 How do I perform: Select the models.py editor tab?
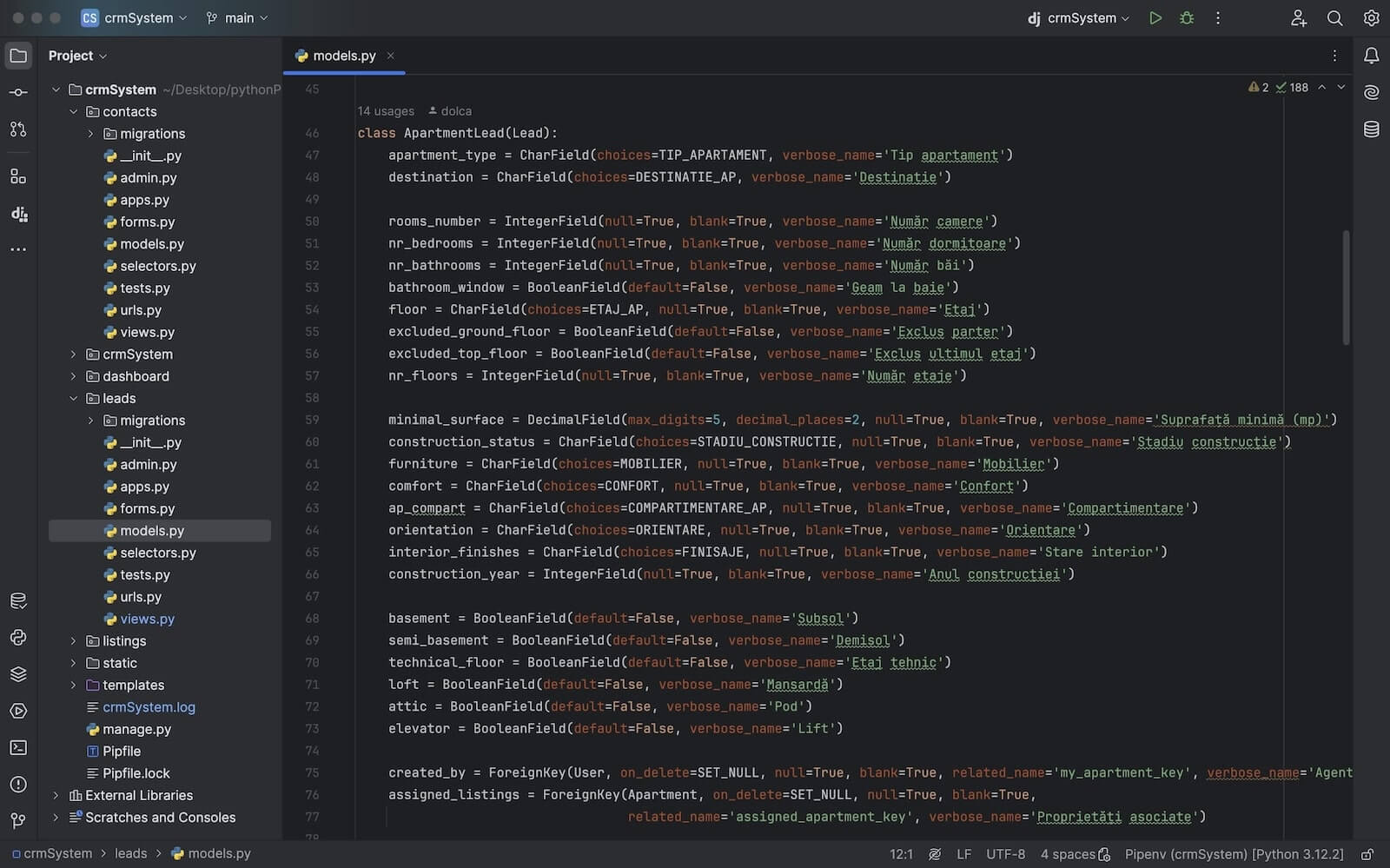(x=343, y=56)
